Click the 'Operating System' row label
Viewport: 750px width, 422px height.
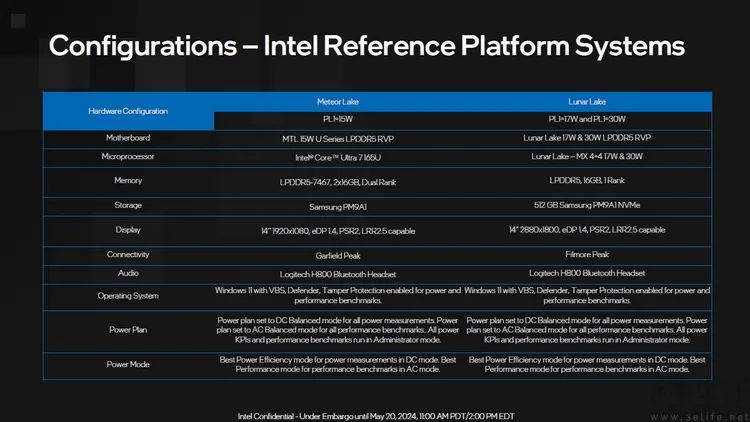(x=128, y=296)
